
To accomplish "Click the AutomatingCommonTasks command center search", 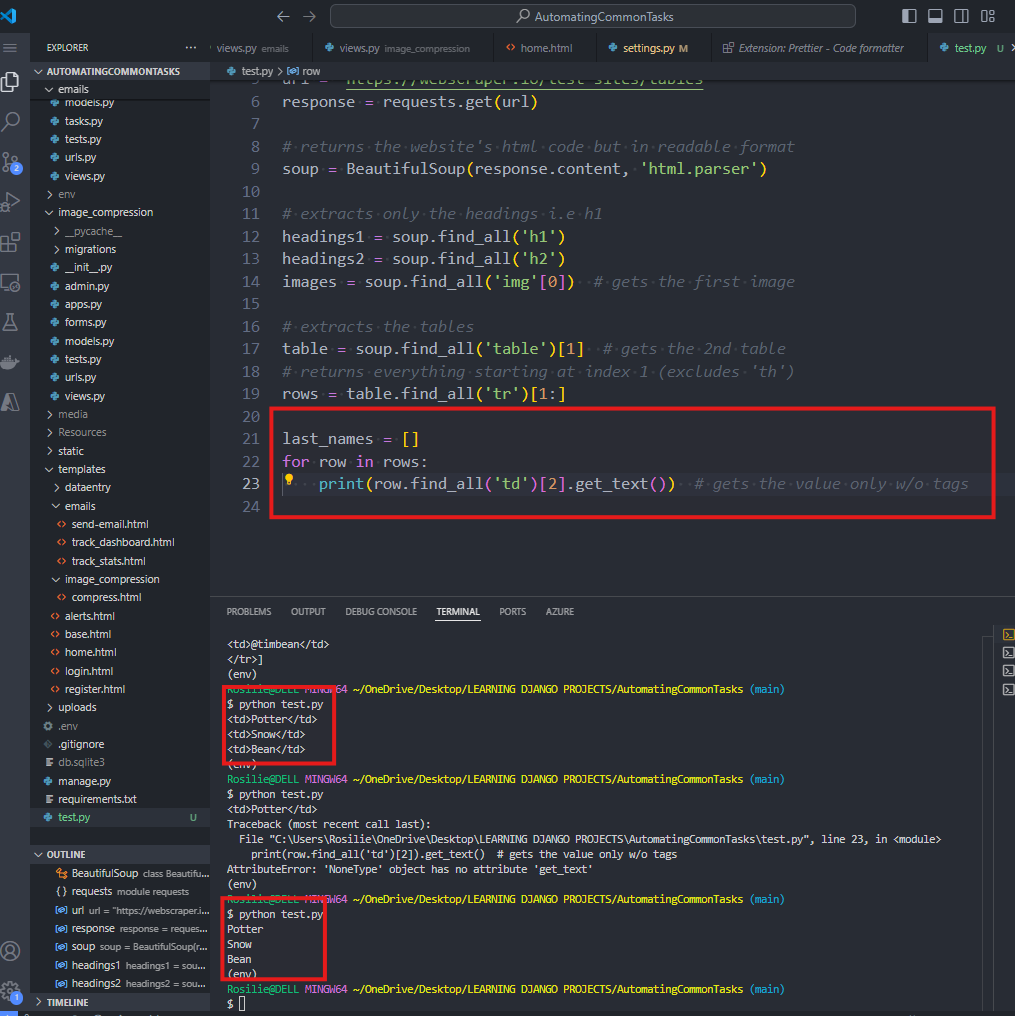I will [x=592, y=17].
